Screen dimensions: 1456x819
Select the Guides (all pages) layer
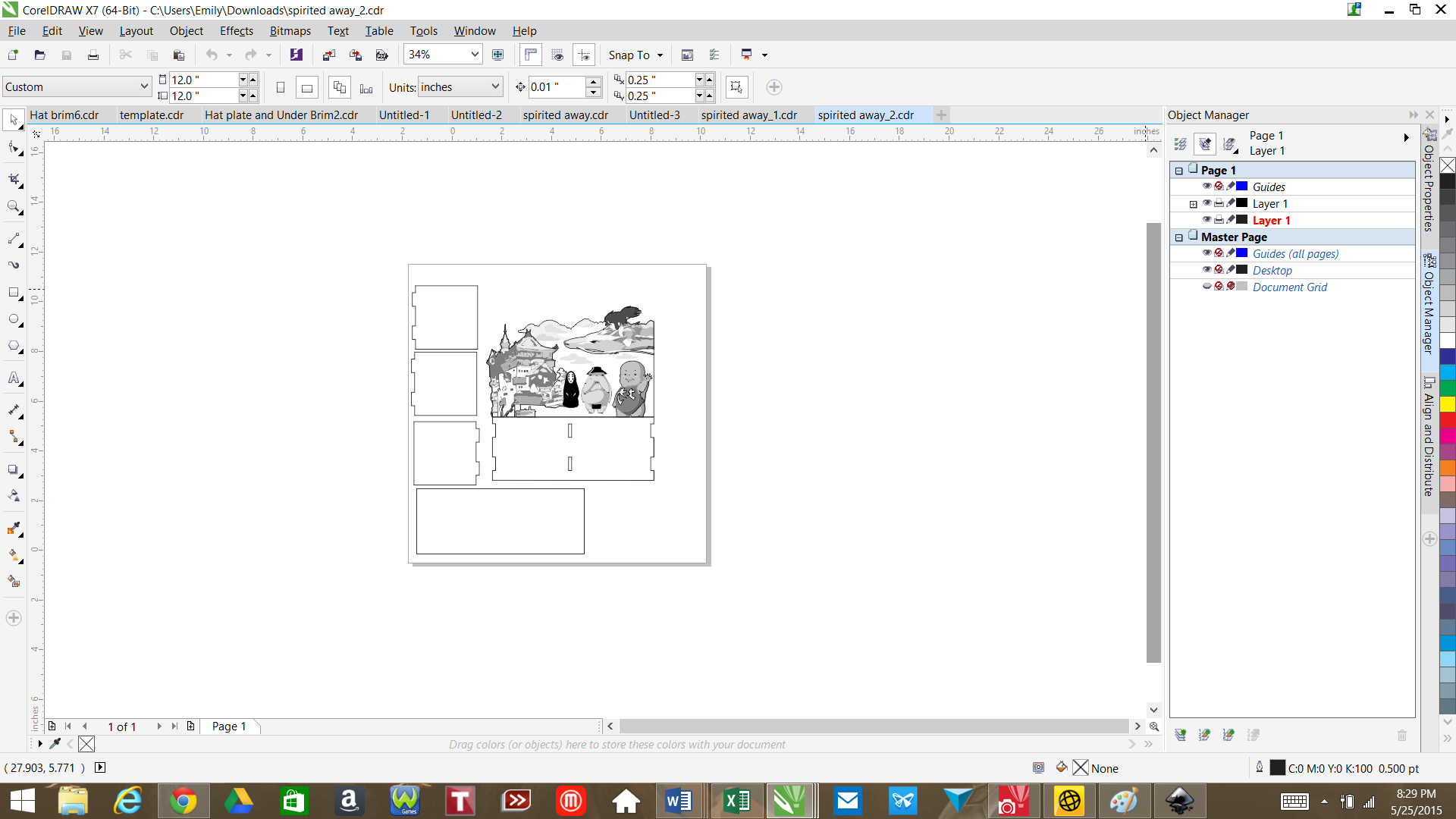1292,254
